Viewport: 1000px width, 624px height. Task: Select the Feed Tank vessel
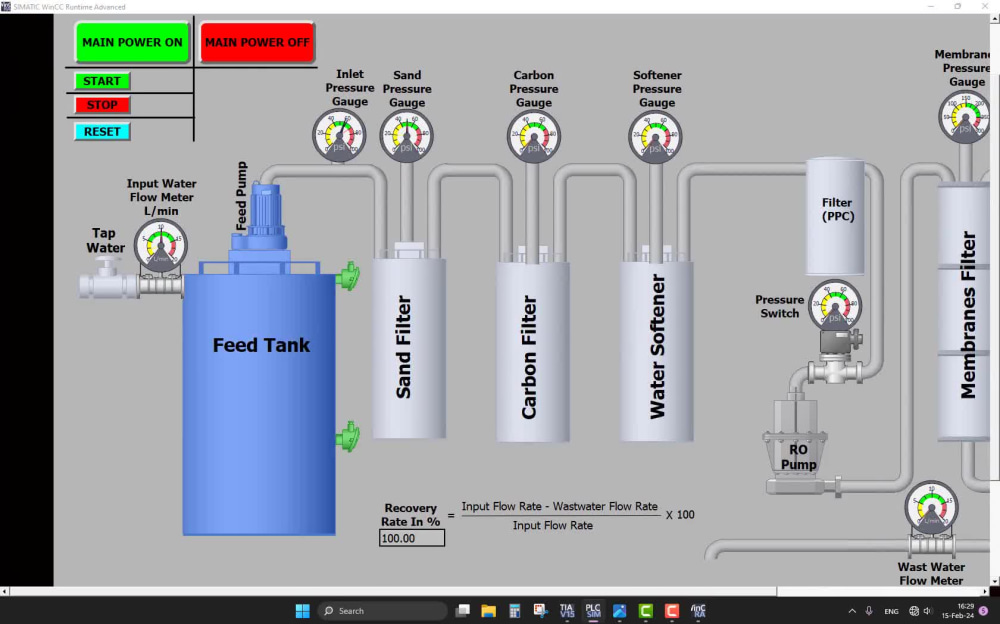coord(260,400)
